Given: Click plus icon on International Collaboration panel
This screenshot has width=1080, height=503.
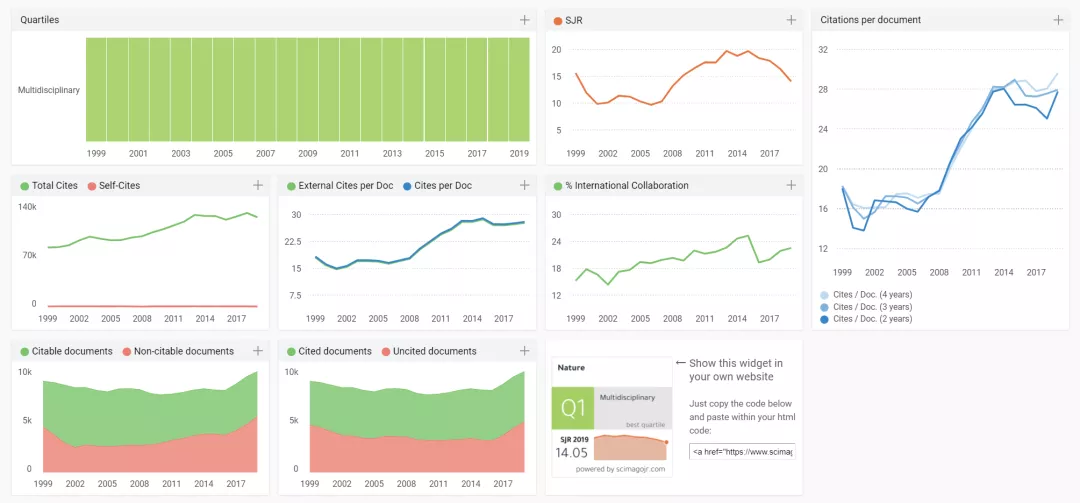Looking at the screenshot, I should coord(791,185).
